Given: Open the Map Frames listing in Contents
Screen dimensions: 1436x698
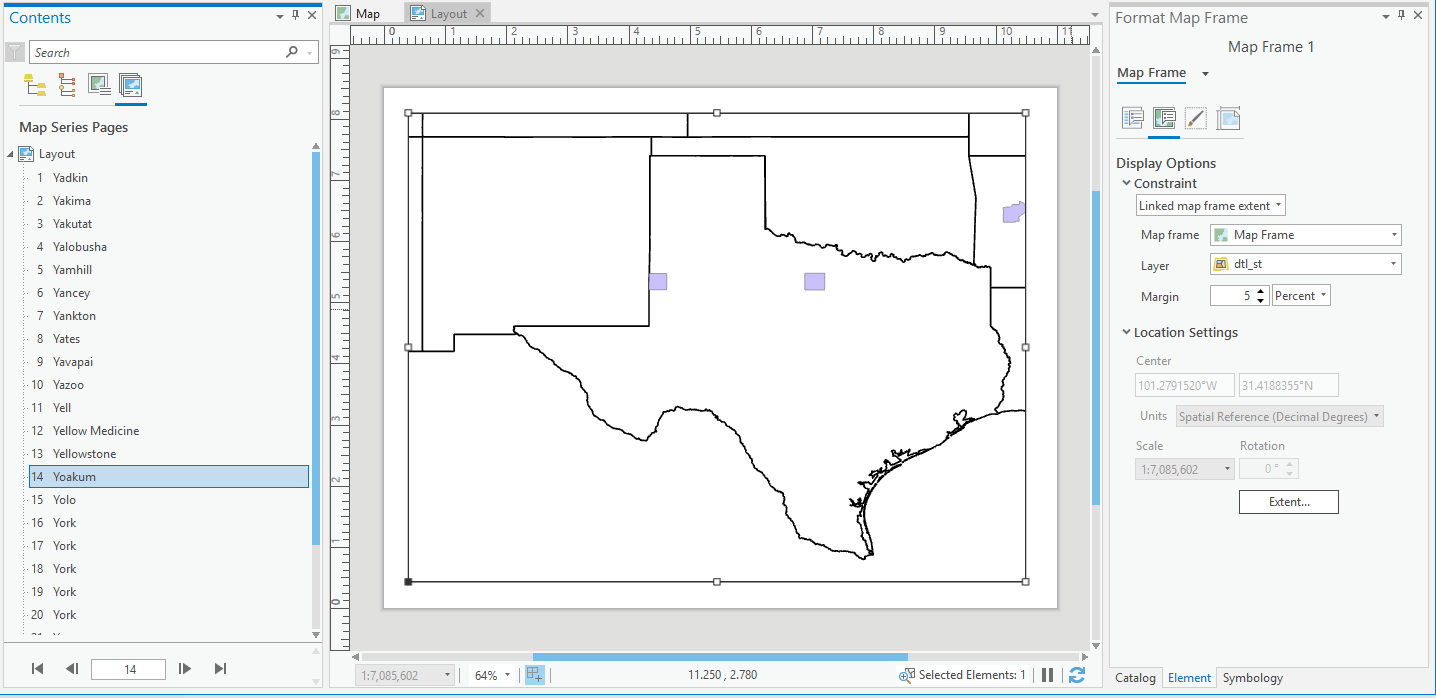Looking at the screenshot, I should pos(100,85).
